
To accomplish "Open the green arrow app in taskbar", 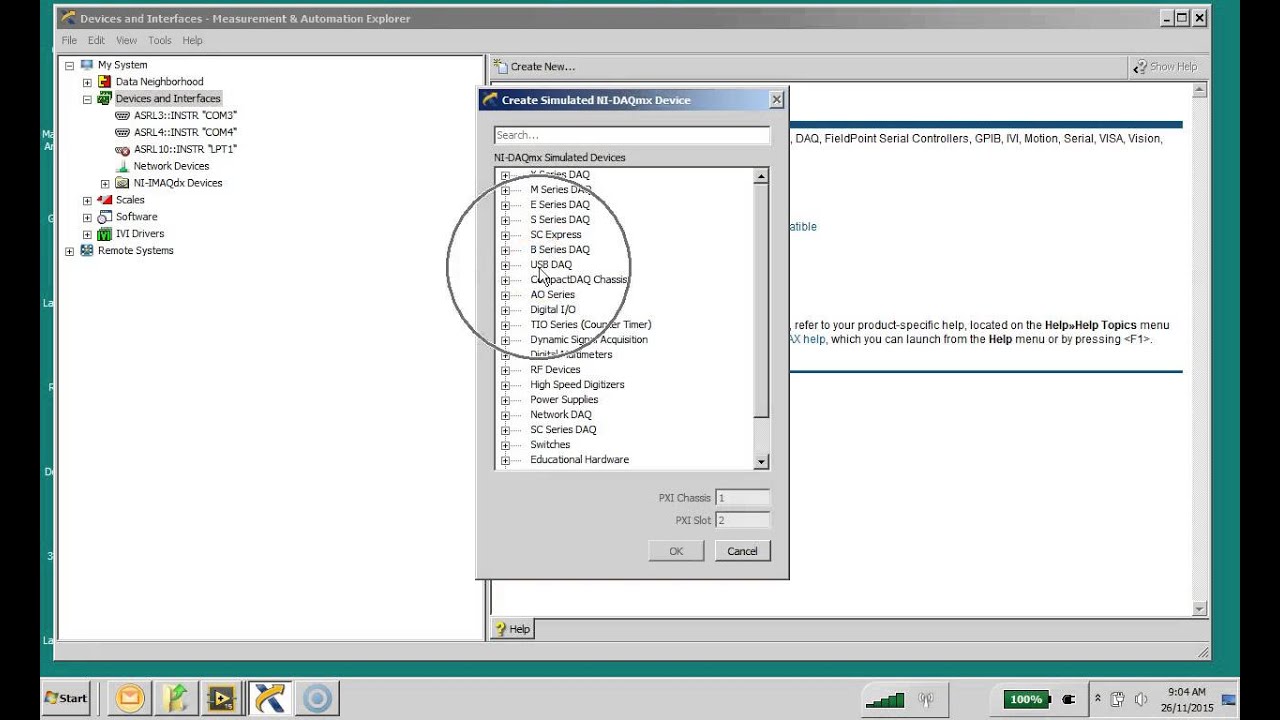I will (176, 698).
